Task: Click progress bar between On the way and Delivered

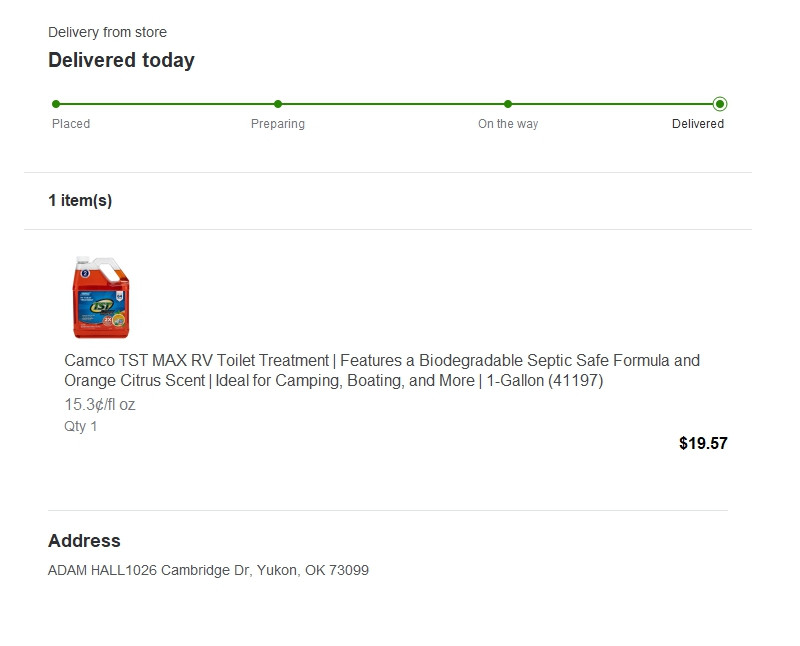Action: pyautogui.click(x=614, y=103)
